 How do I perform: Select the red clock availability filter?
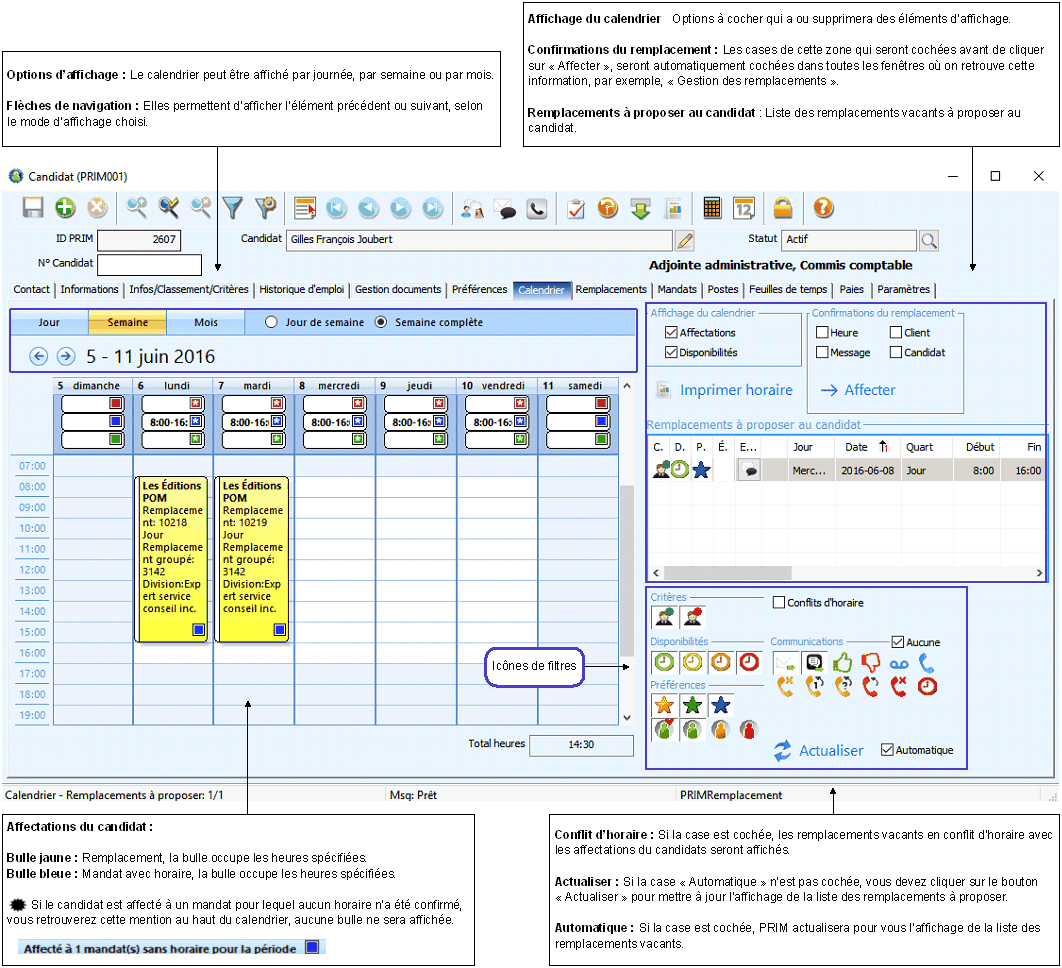click(x=749, y=662)
